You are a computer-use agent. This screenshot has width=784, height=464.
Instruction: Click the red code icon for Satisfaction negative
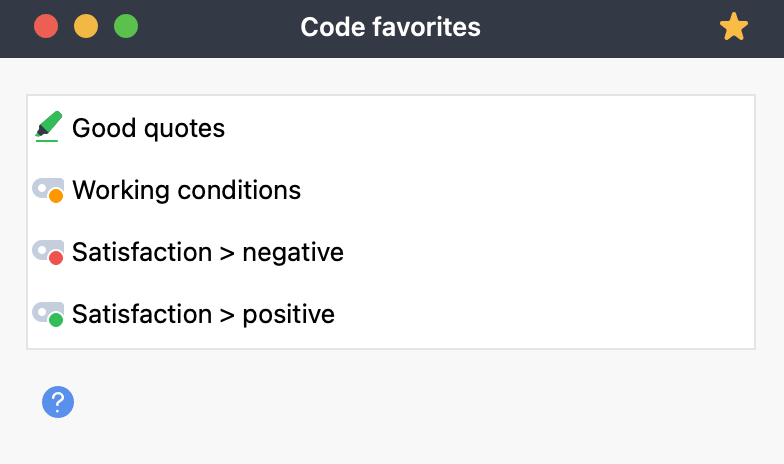click(x=48, y=252)
